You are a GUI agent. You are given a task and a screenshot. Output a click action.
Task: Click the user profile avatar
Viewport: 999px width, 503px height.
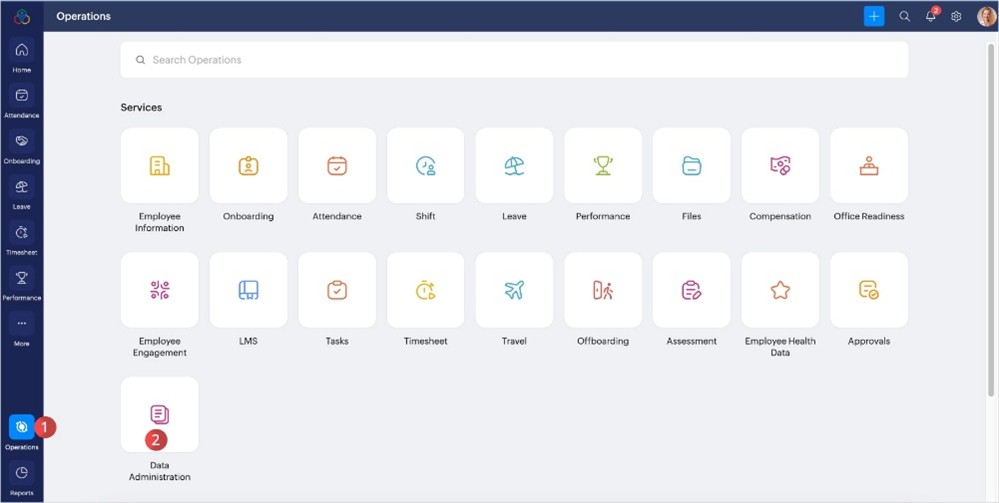985,16
